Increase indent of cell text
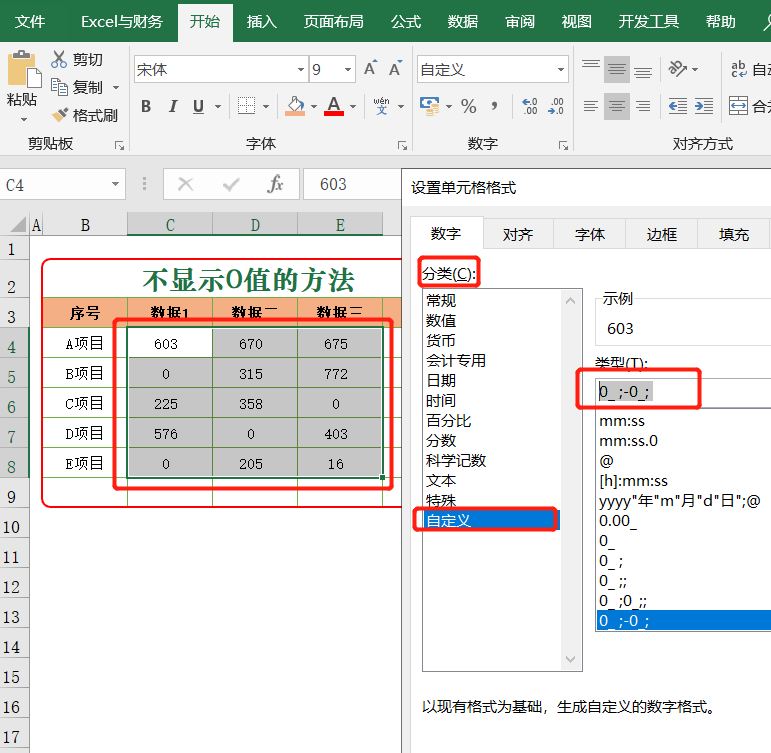 [704, 106]
